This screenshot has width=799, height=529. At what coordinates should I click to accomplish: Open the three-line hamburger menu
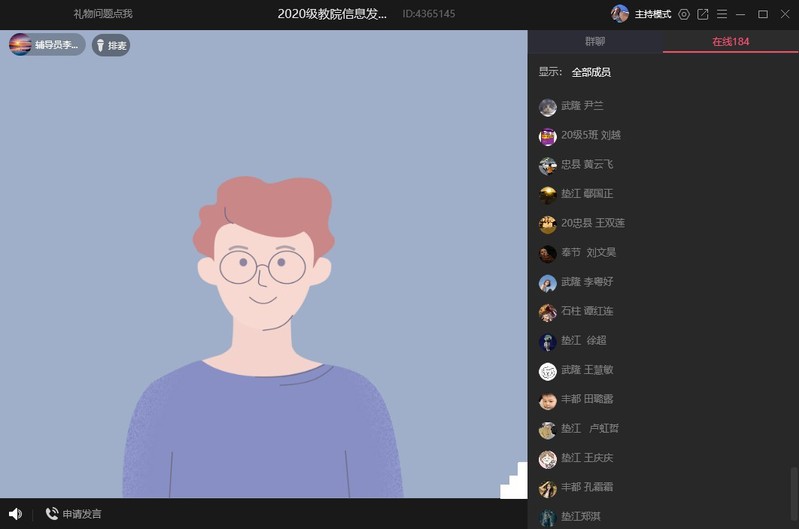pos(722,14)
